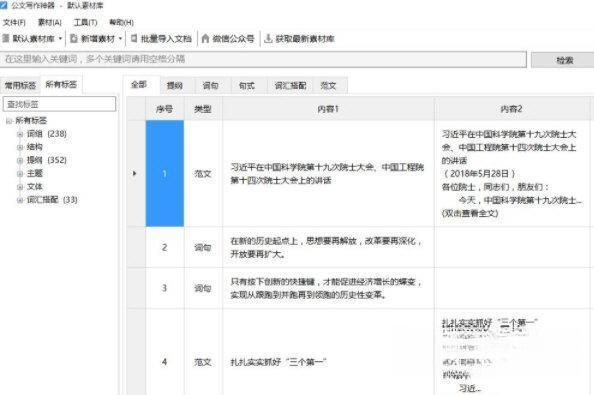Expand the 主题 tree node
The width and height of the screenshot is (594, 395).
click(x=20, y=174)
